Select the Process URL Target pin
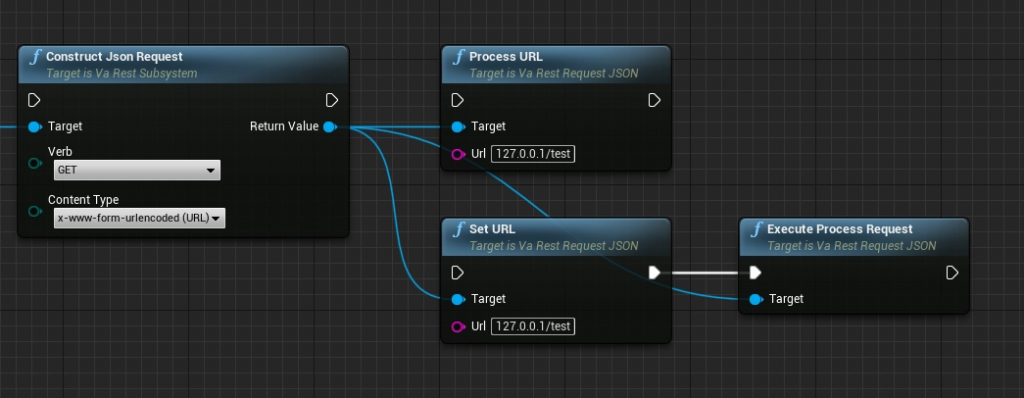Image resolution: width=1024 pixels, height=398 pixels. [458, 127]
